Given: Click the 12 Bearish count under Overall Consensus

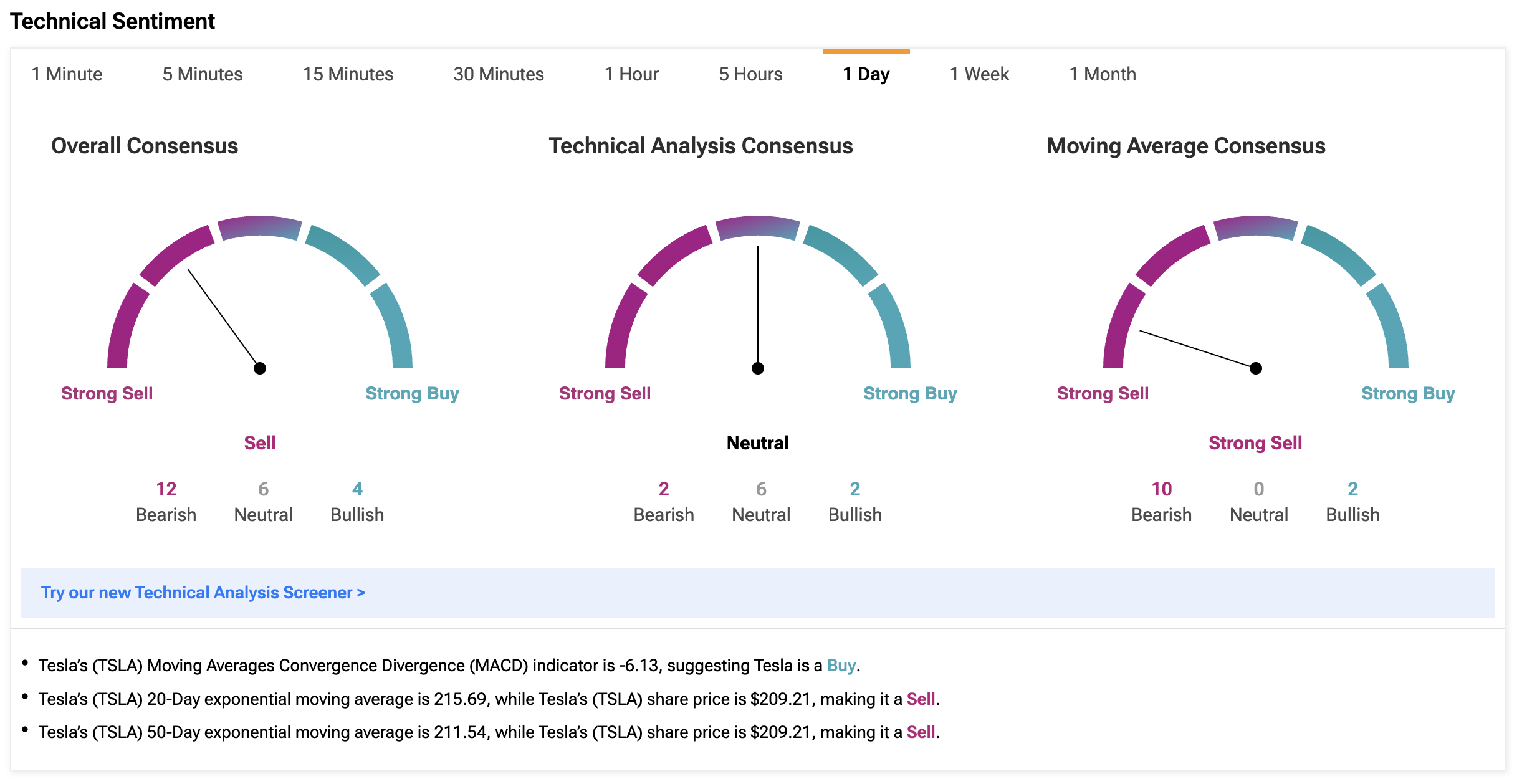Looking at the screenshot, I should tap(166, 489).
